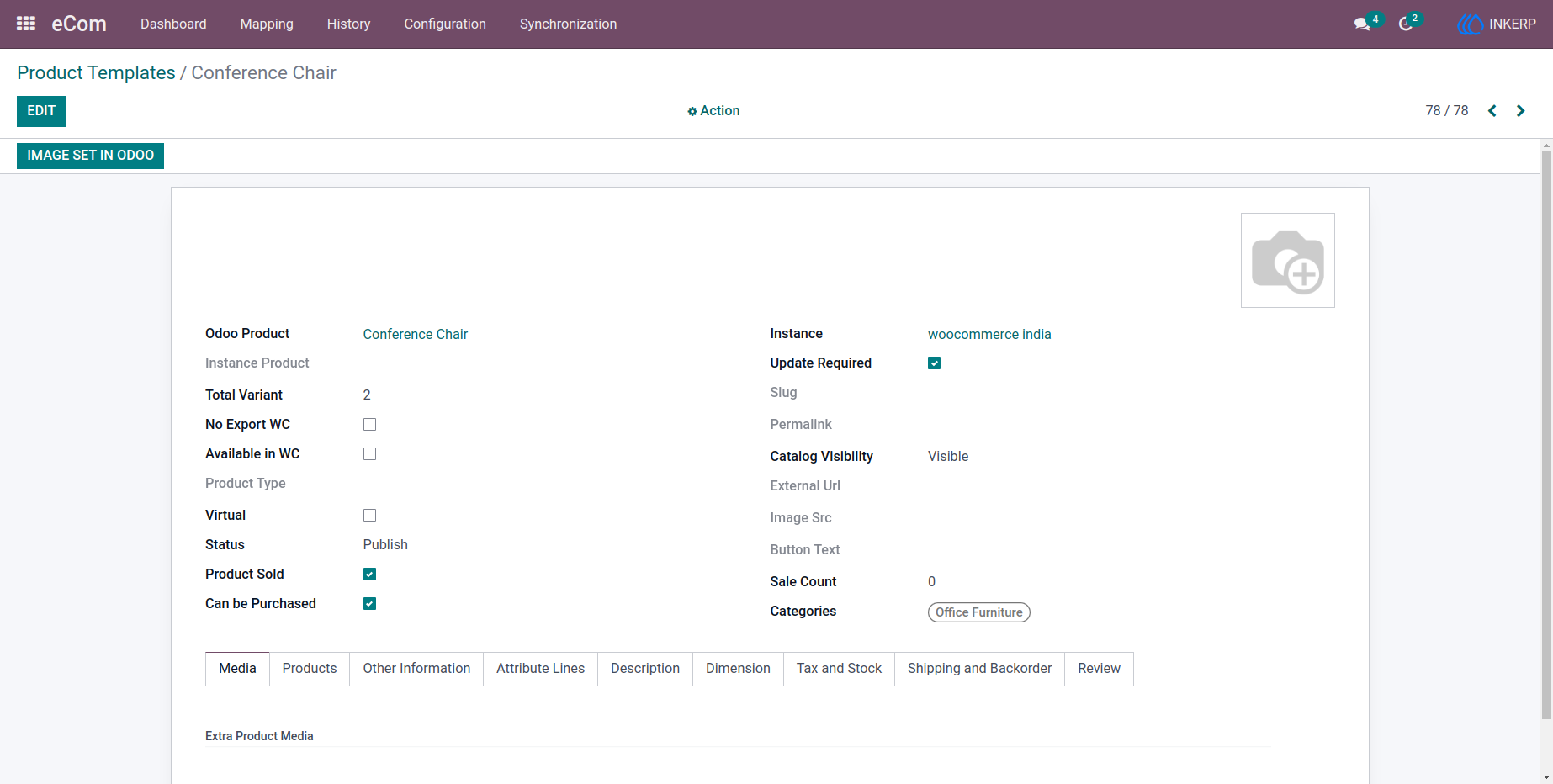The width and height of the screenshot is (1553, 784).
Task: Switch to the Attribute Lines tab
Action: pos(540,669)
